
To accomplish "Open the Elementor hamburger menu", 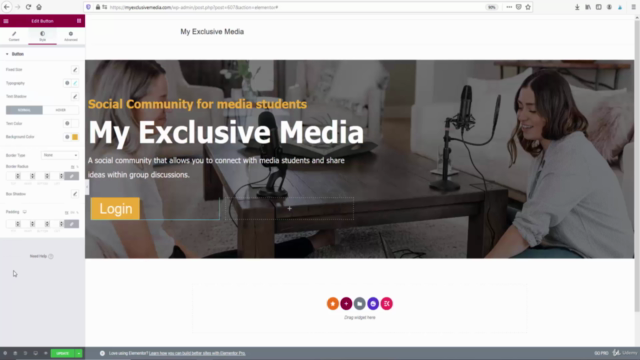I will tap(6, 21).
